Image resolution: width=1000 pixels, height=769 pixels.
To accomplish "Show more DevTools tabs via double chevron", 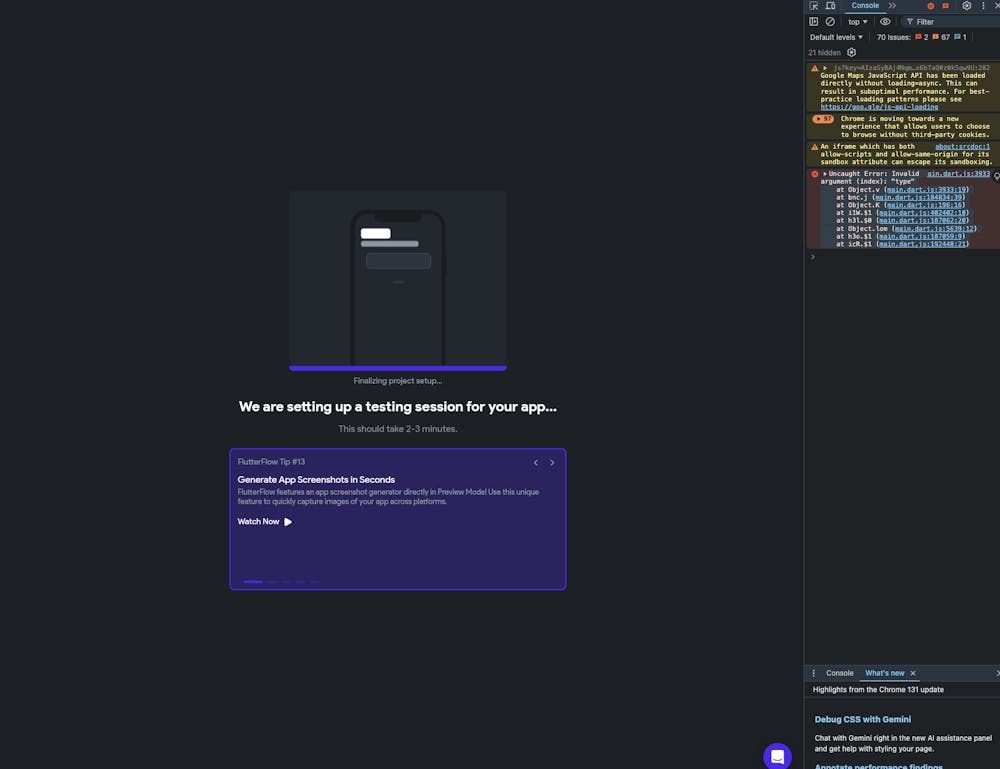I will (892, 6).
